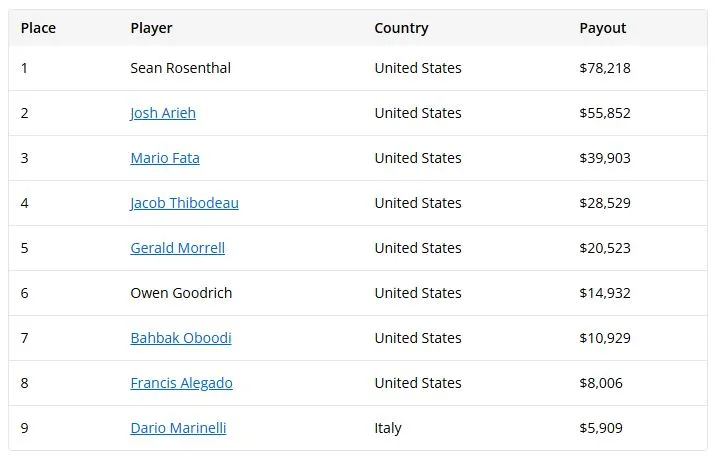
Task: Open Josh Arieh player link
Action: point(163,113)
